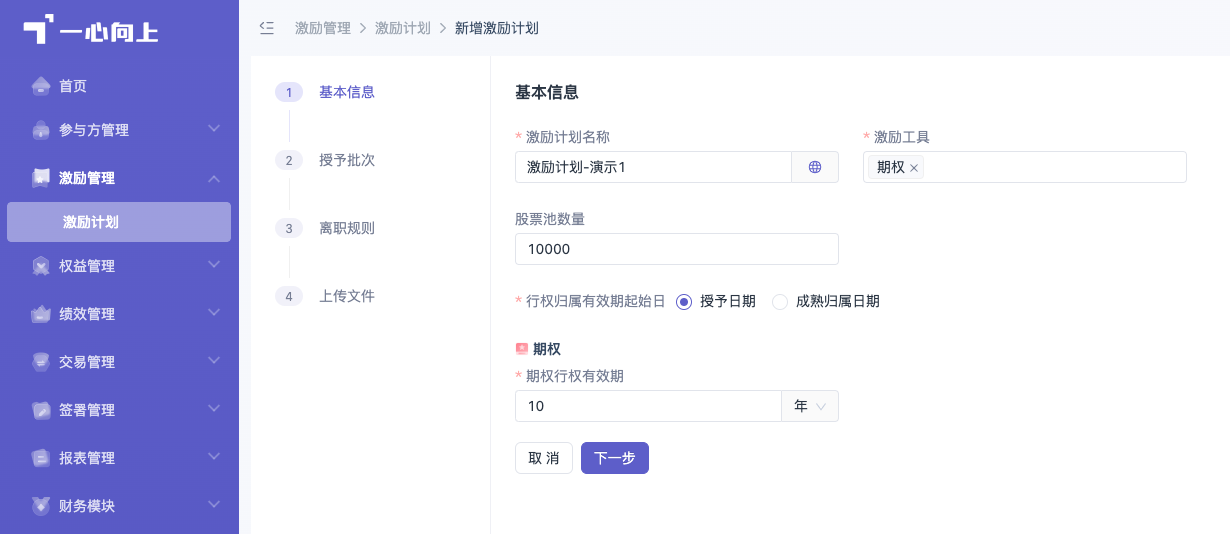This screenshot has height=534, width=1230.
Task: Click the 下一步 button
Action: (615, 458)
